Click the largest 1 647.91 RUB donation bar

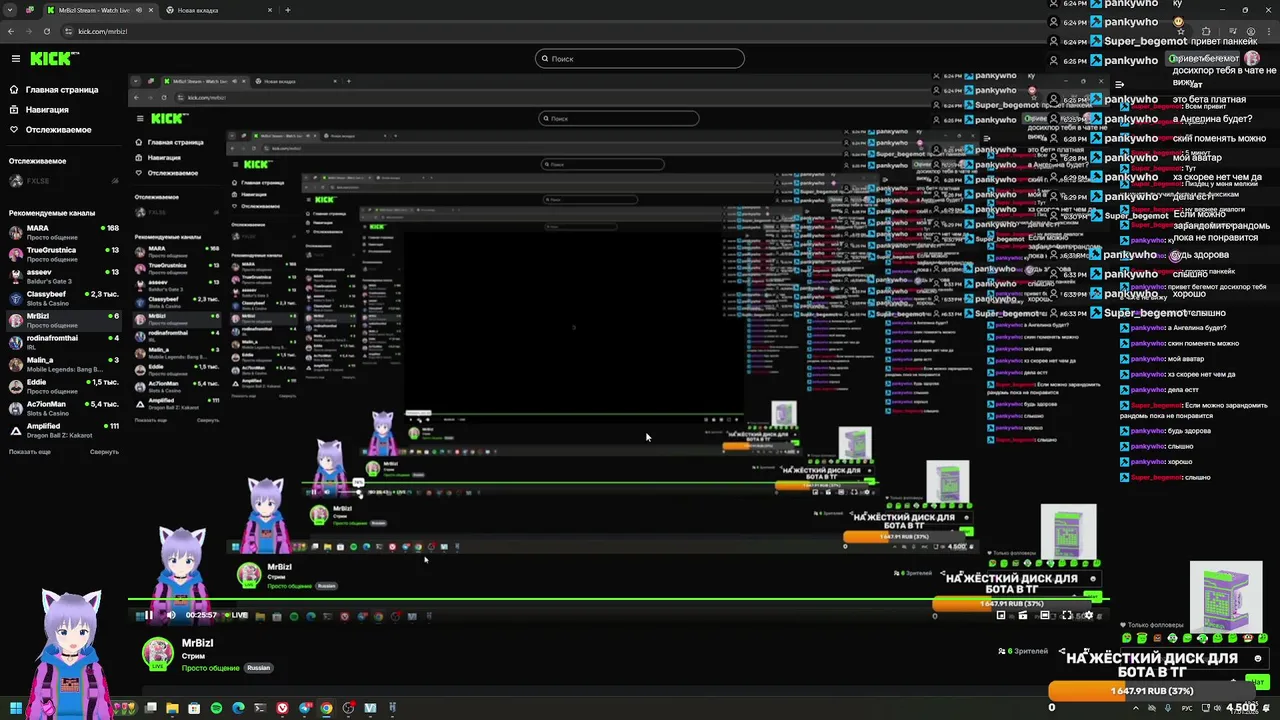(x=1153, y=691)
